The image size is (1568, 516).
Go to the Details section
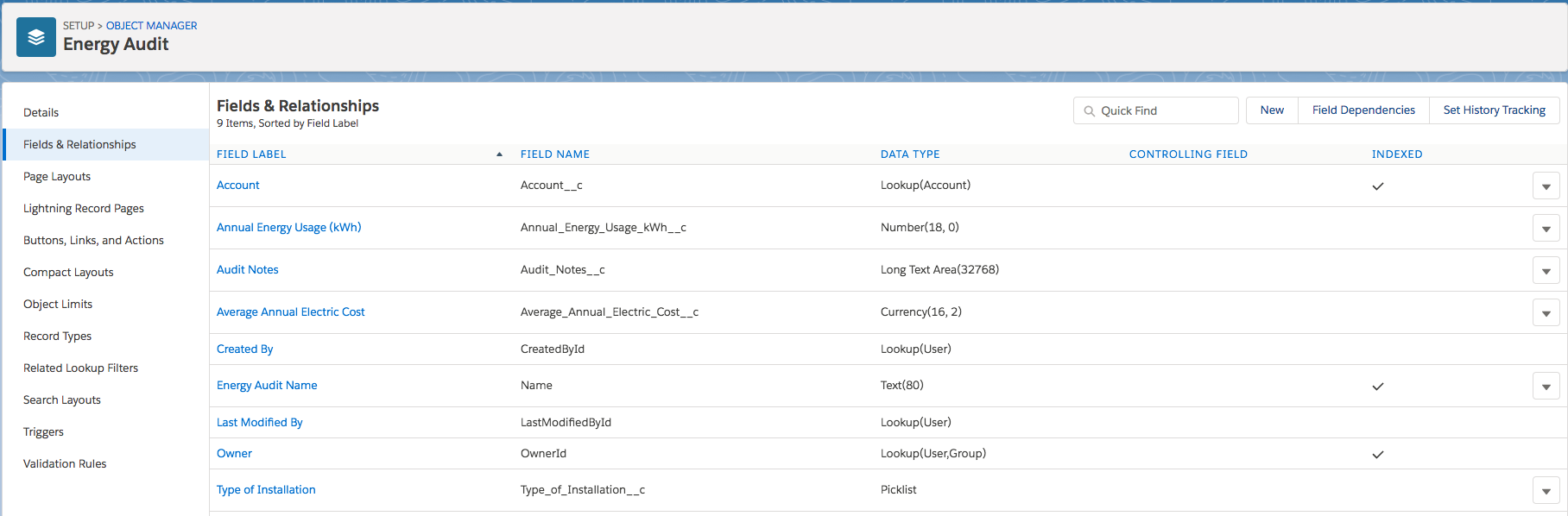pos(41,112)
